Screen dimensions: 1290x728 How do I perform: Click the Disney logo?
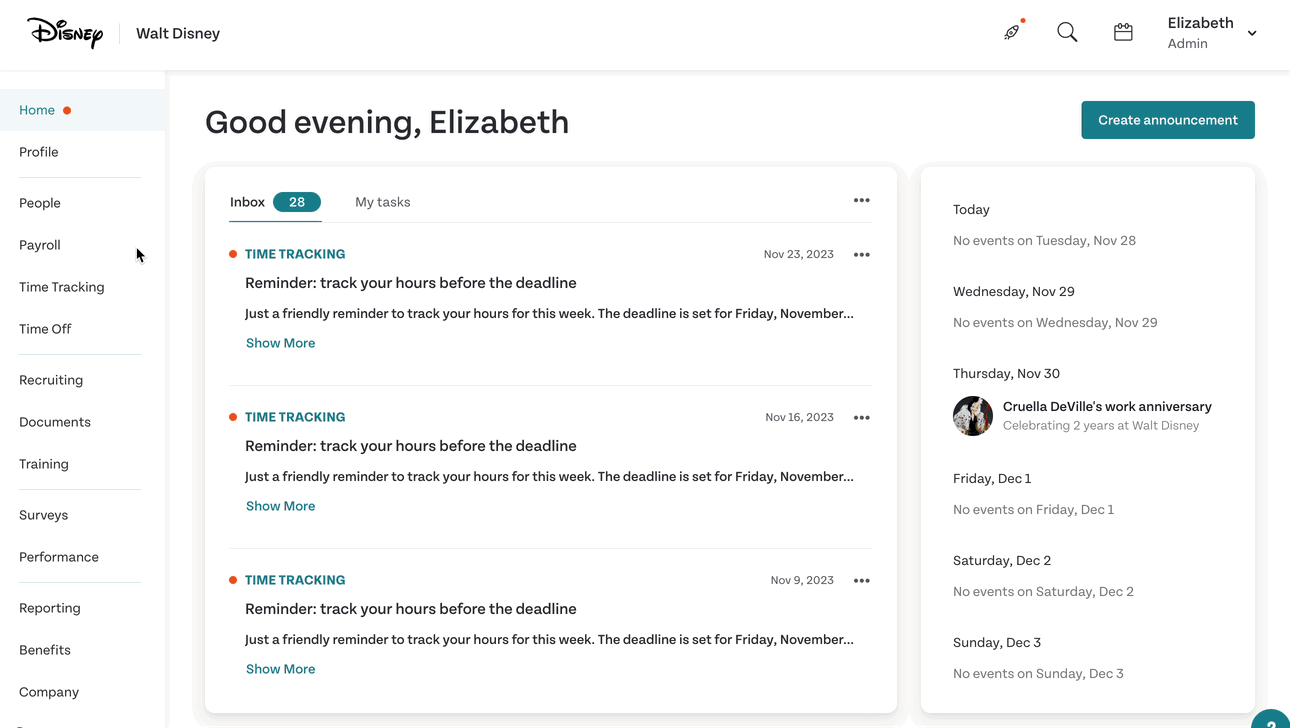(x=65, y=33)
